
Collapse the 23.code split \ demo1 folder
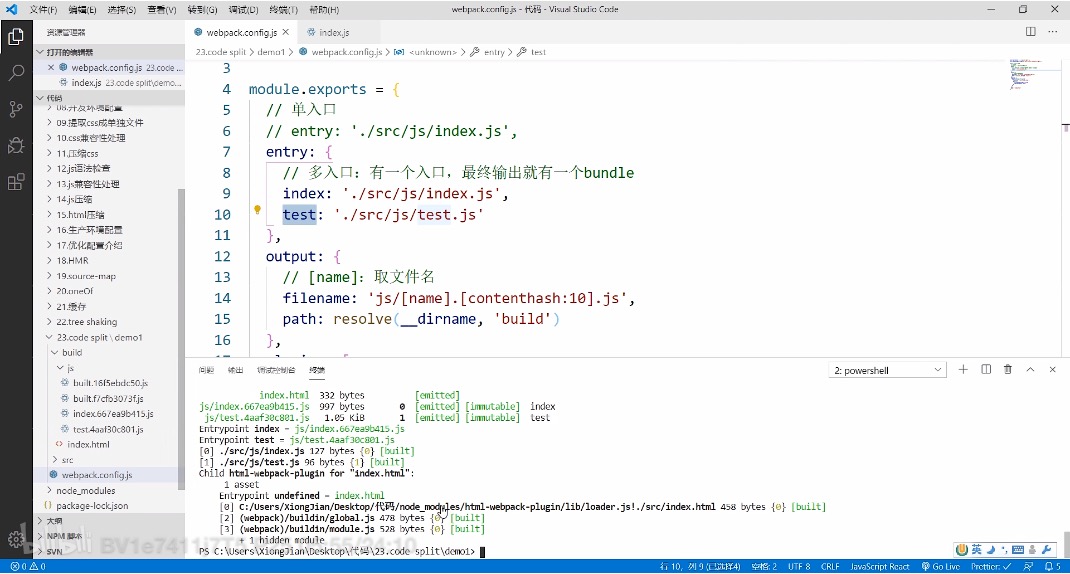(109, 337)
